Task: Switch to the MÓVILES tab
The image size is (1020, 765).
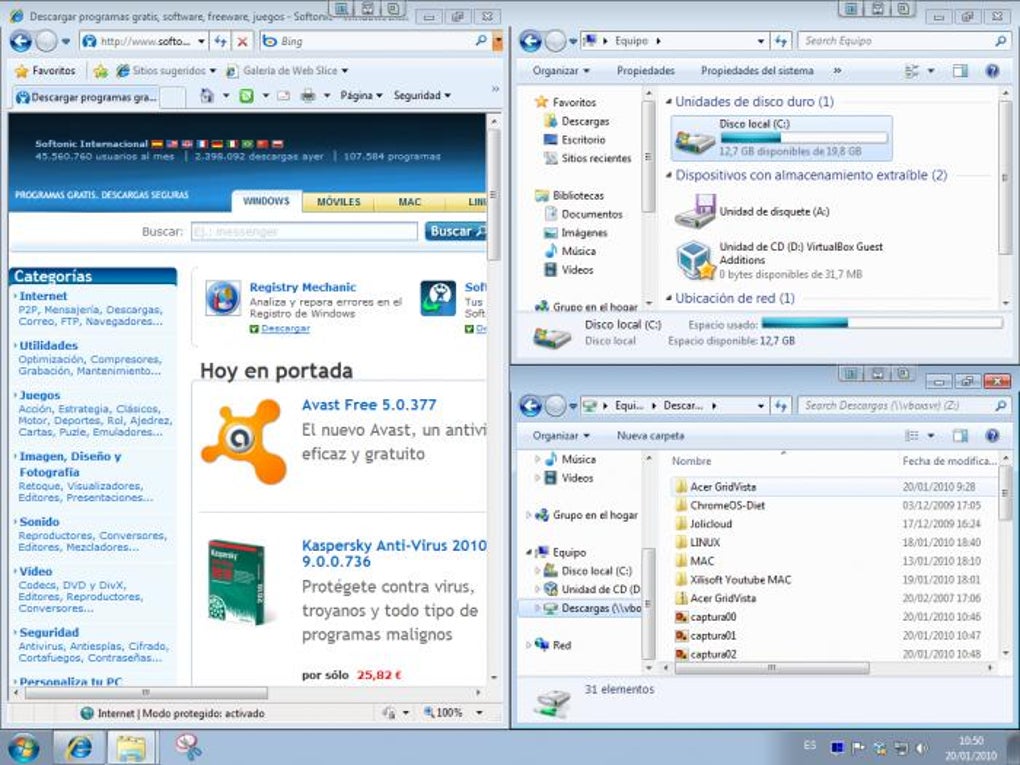Action: pyautogui.click(x=338, y=202)
